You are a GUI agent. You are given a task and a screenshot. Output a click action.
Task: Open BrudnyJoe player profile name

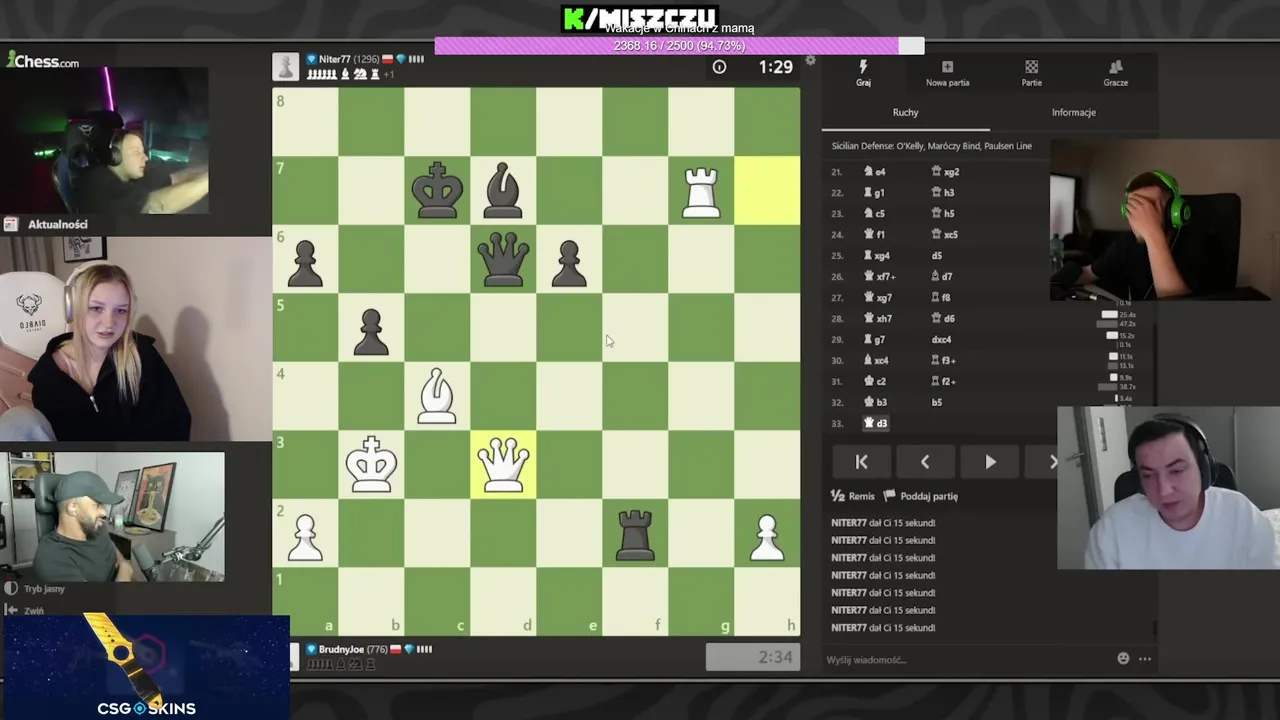pyautogui.click(x=341, y=649)
